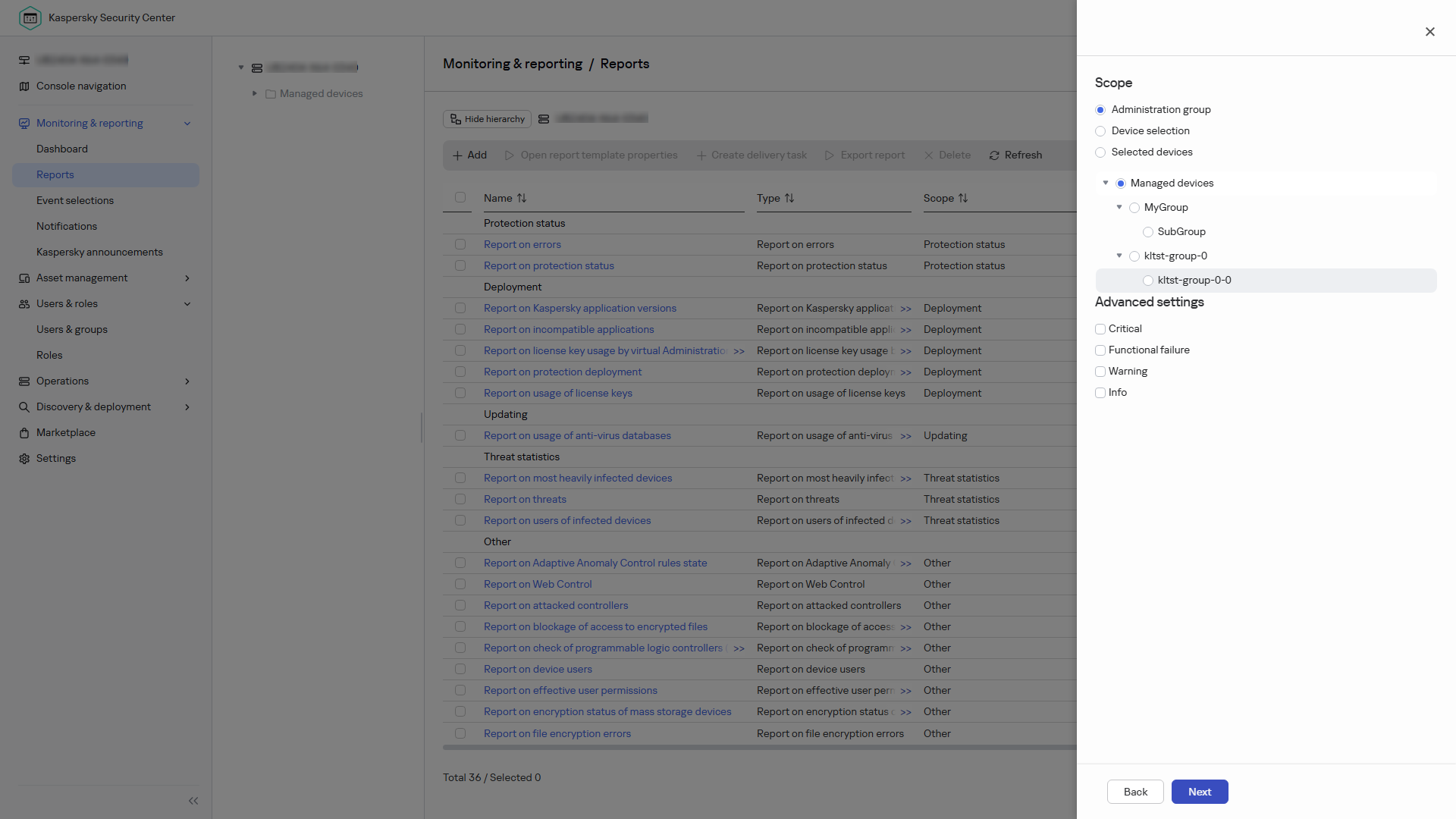Select the kltst-group-0-0 radio button
Screen dimensions: 1456x819
point(1148,281)
